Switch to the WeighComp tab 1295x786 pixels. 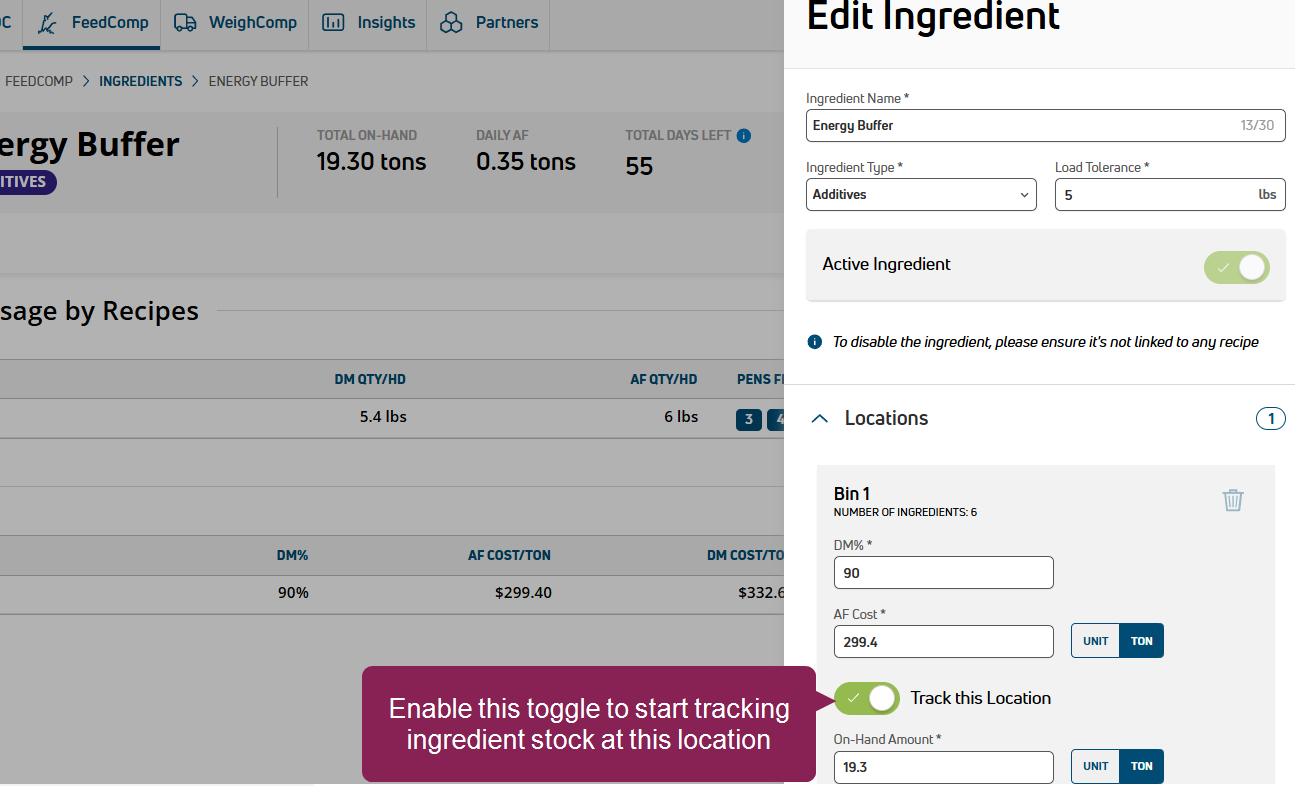[252, 22]
